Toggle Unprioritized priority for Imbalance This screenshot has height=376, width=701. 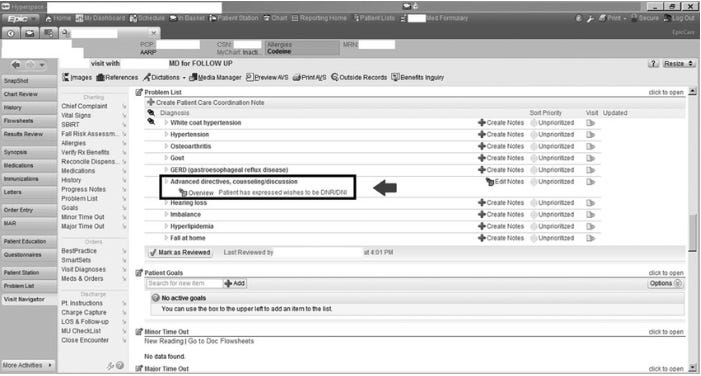click(553, 215)
